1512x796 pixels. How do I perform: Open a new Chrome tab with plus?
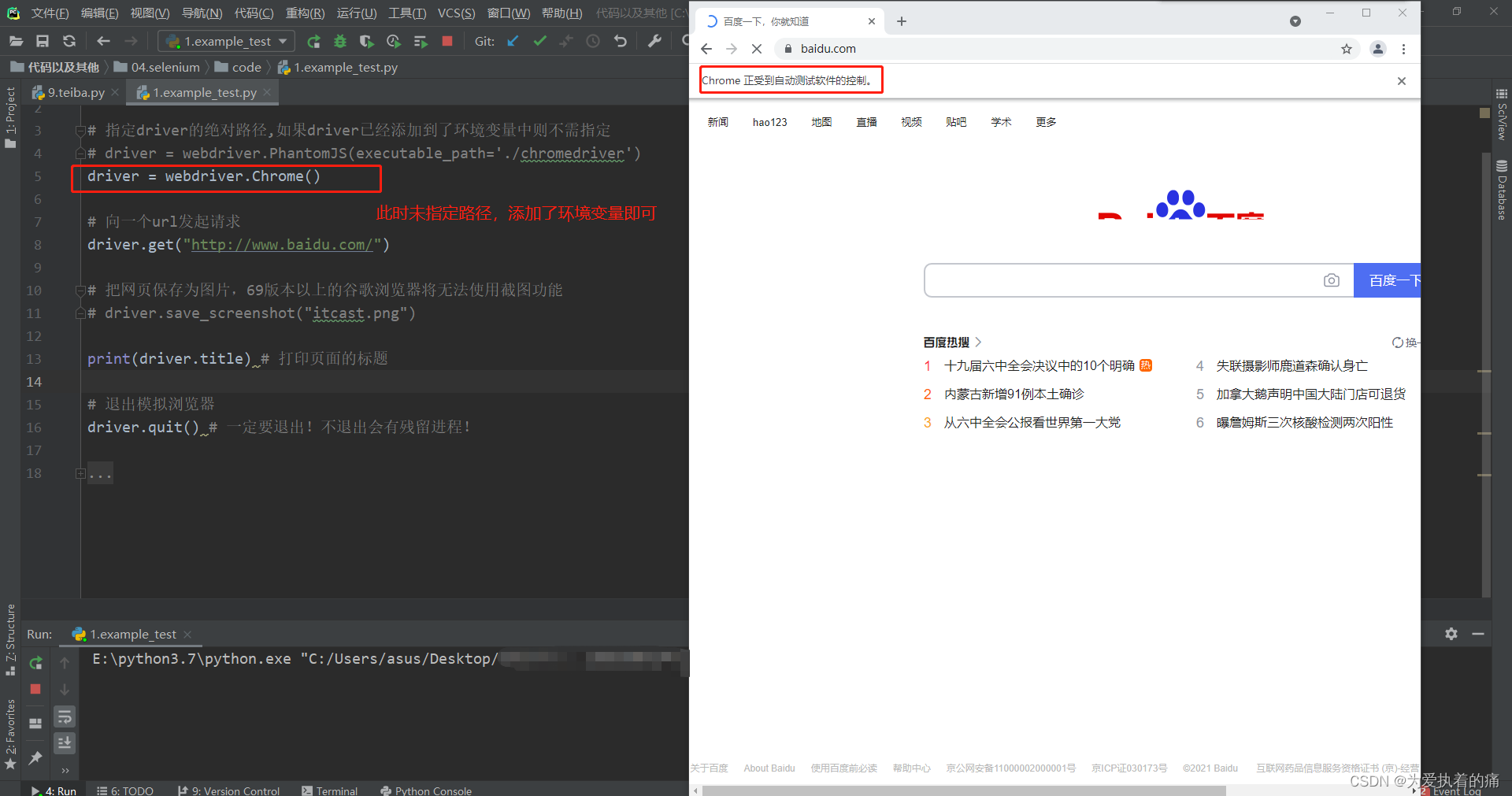click(x=902, y=21)
